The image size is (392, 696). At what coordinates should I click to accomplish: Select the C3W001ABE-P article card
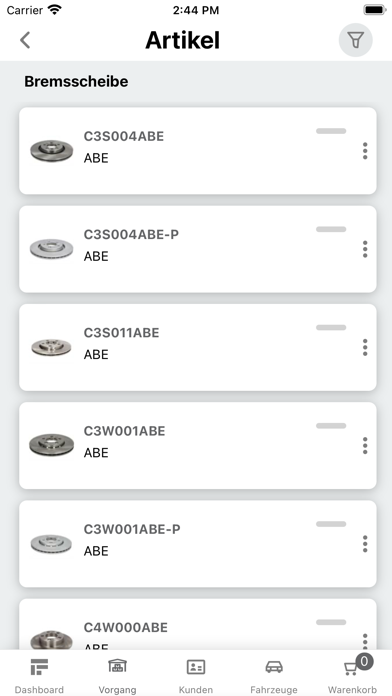198,544
